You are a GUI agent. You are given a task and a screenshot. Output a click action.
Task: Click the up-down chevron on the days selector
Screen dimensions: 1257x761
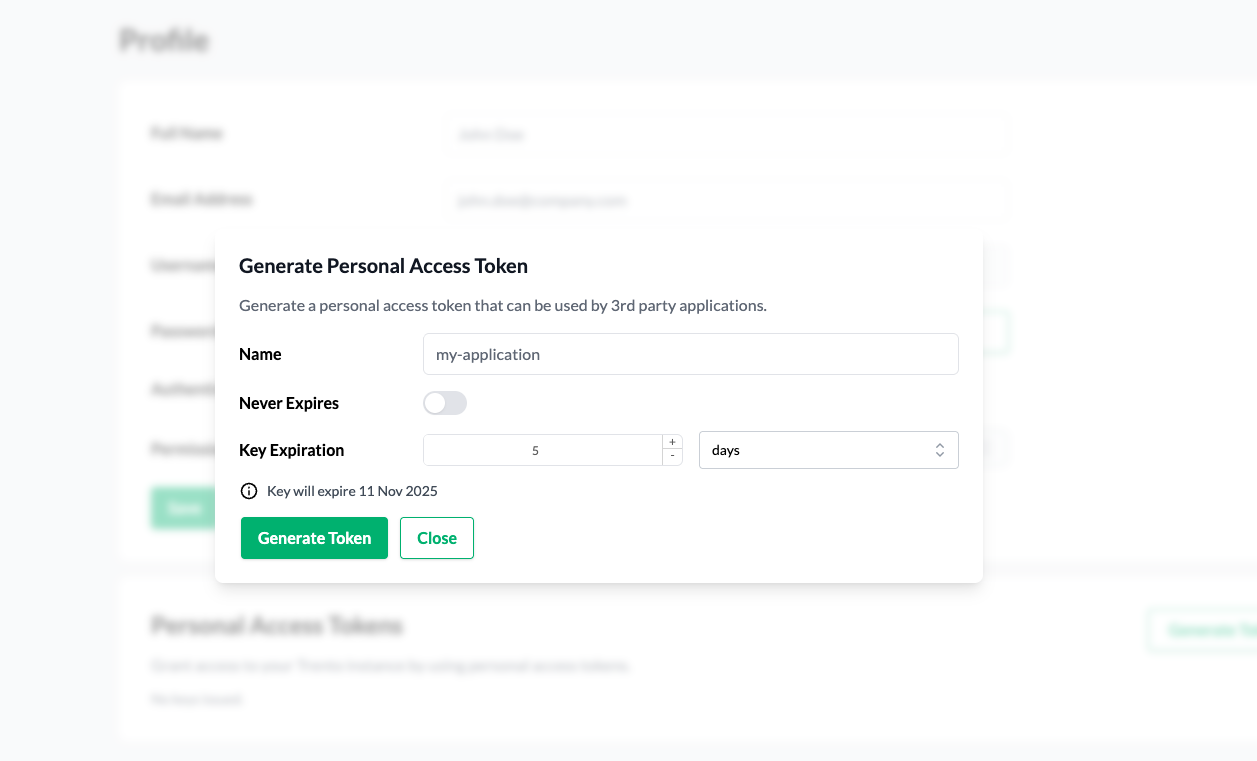point(939,450)
